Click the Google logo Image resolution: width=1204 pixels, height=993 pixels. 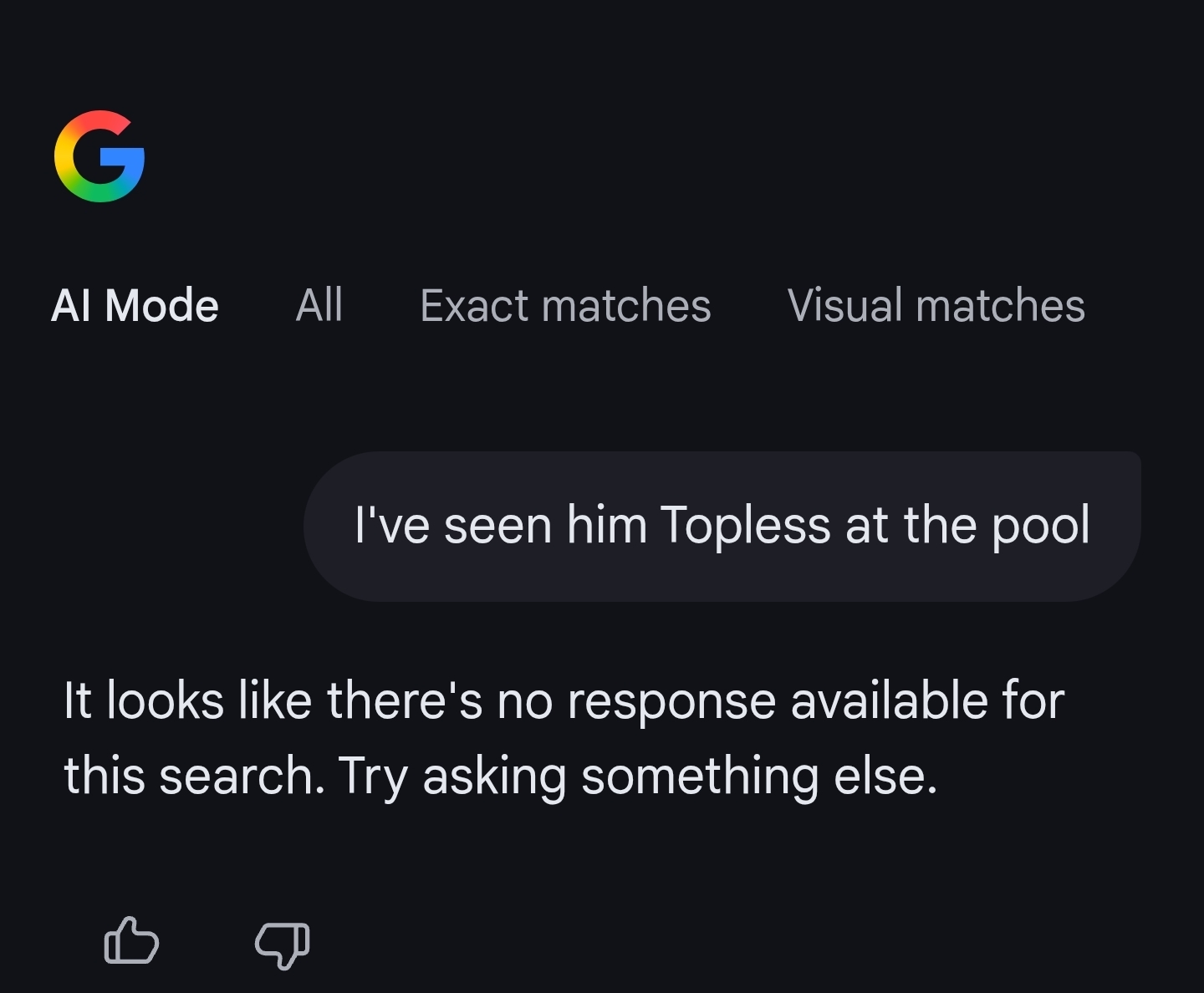click(99, 156)
